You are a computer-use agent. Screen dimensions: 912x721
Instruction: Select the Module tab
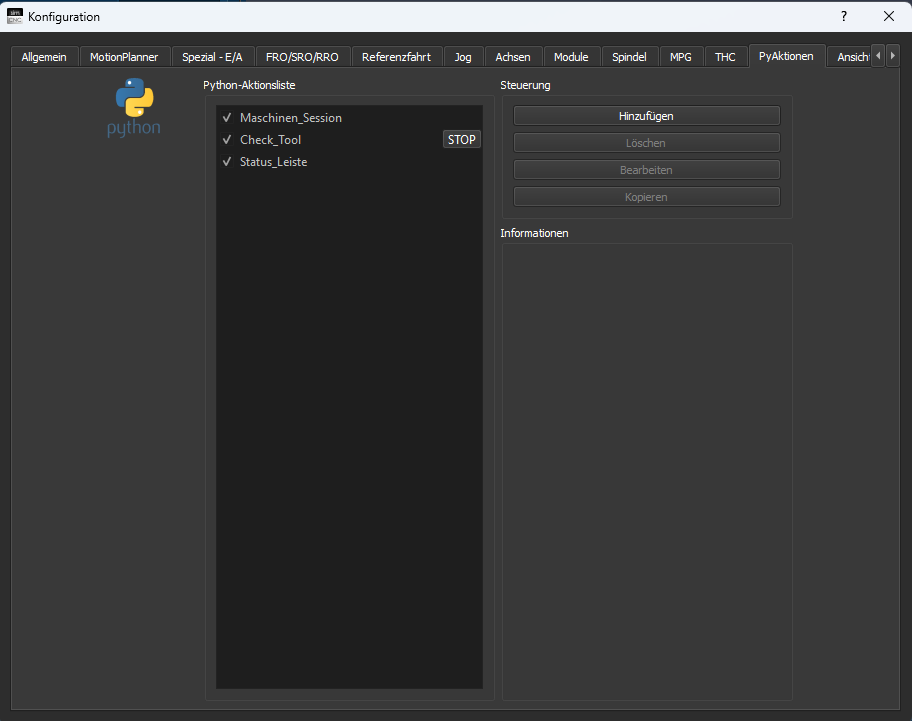click(x=571, y=57)
